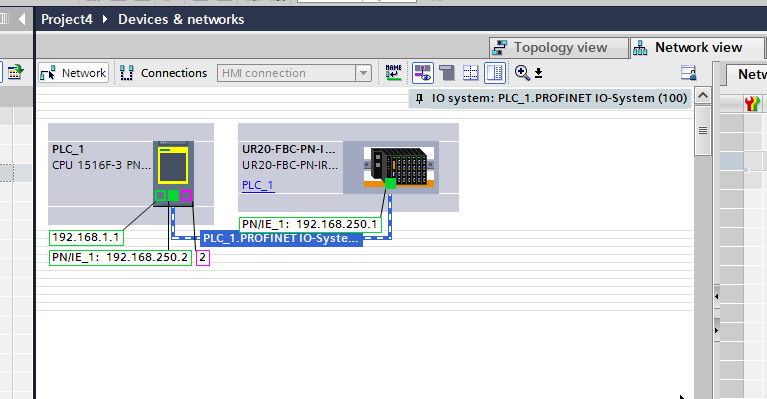Select the Connections mode button
This screenshot has height=399, width=767.
(x=163, y=73)
